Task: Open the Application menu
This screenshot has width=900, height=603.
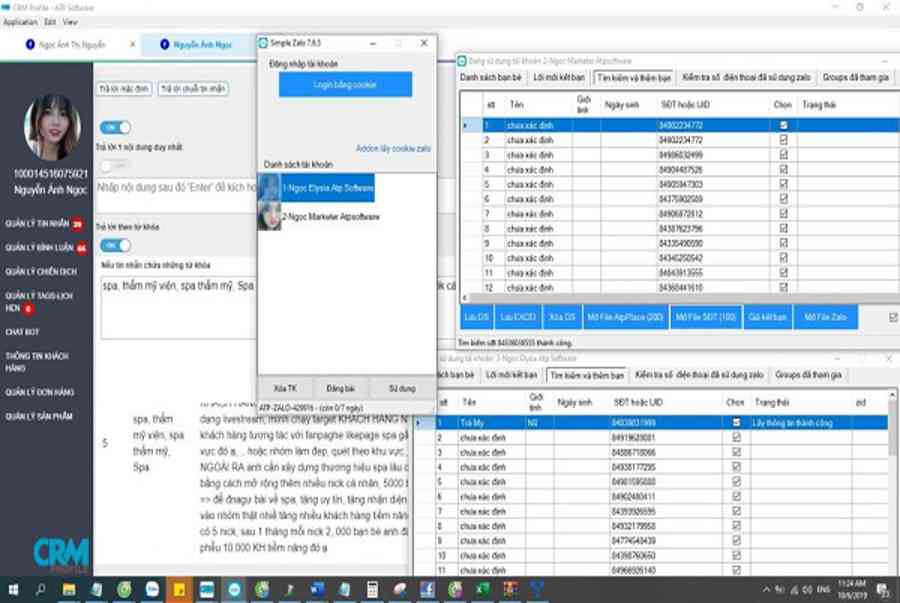Action: pyautogui.click(x=20, y=21)
